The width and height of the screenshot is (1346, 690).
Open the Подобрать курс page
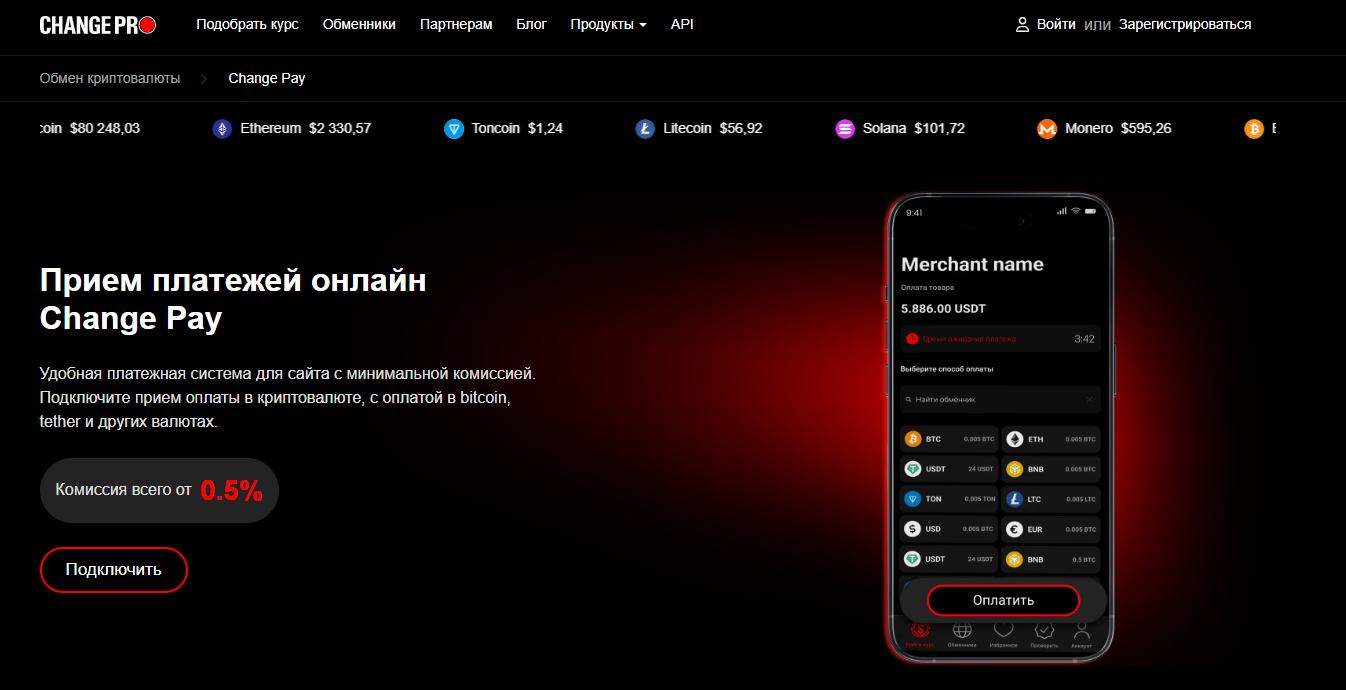[x=247, y=24]
